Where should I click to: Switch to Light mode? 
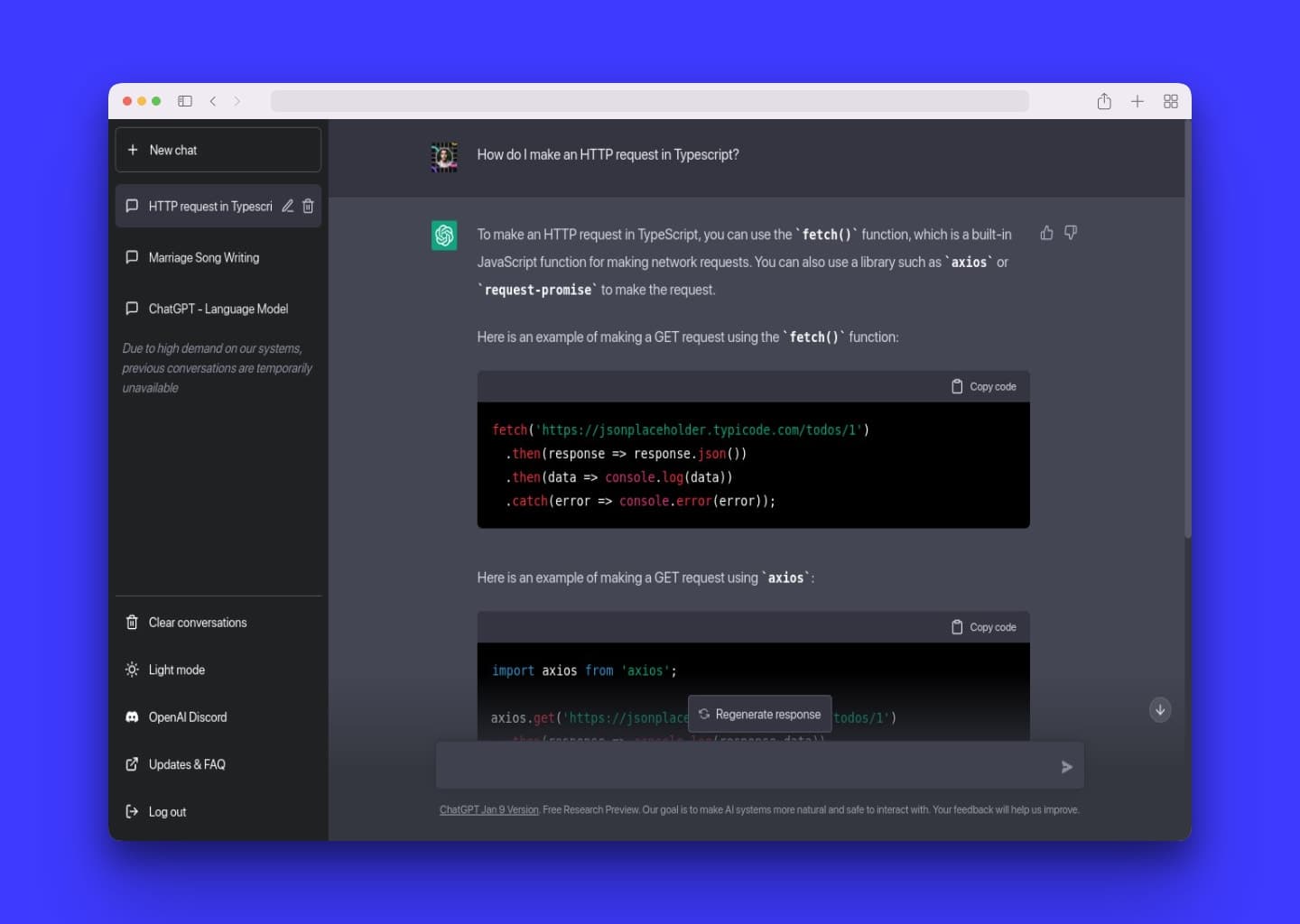click(218, 670)
